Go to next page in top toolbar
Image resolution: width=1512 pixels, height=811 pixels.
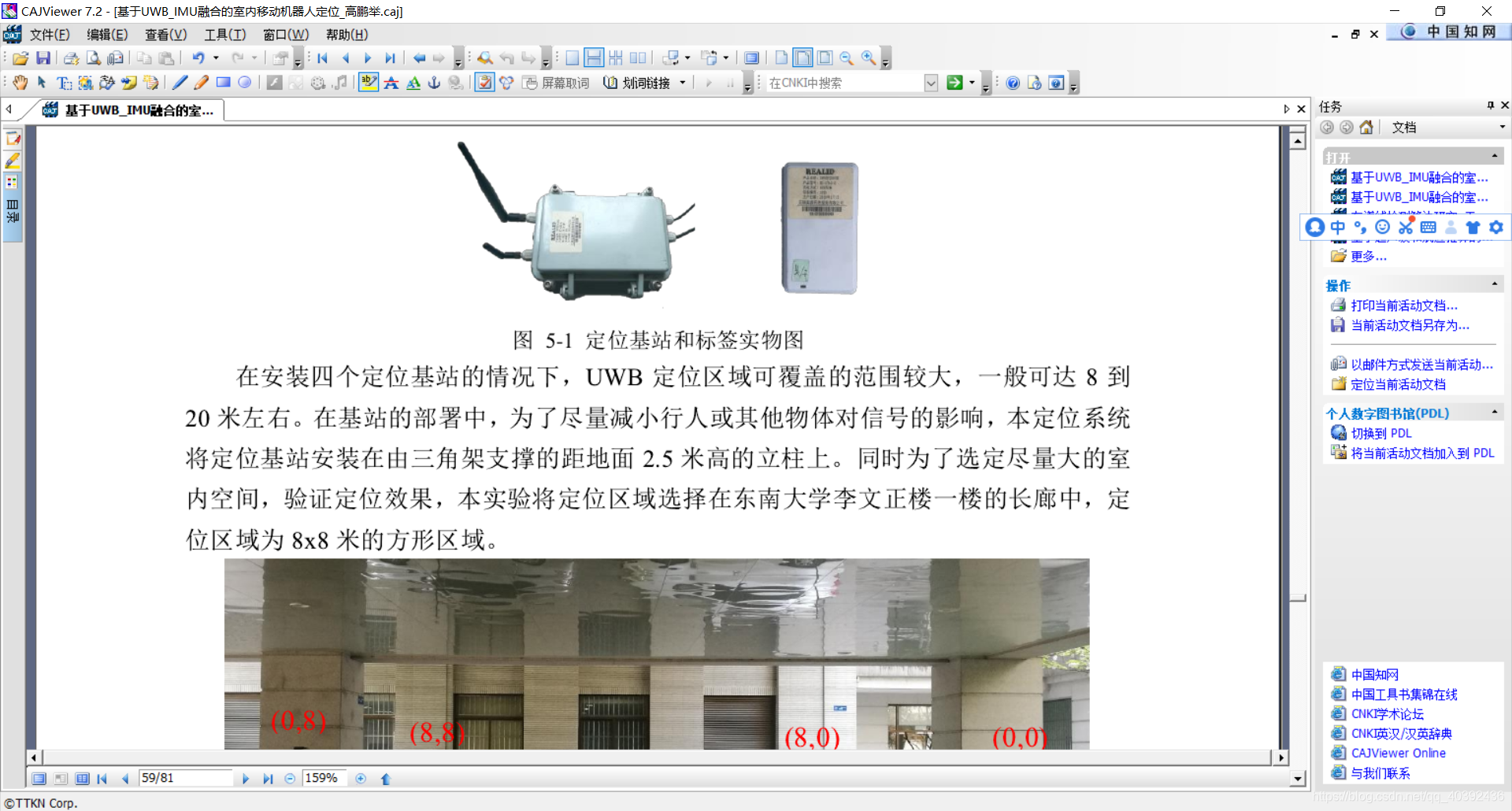pyautogui.click(x=368, y=58)
